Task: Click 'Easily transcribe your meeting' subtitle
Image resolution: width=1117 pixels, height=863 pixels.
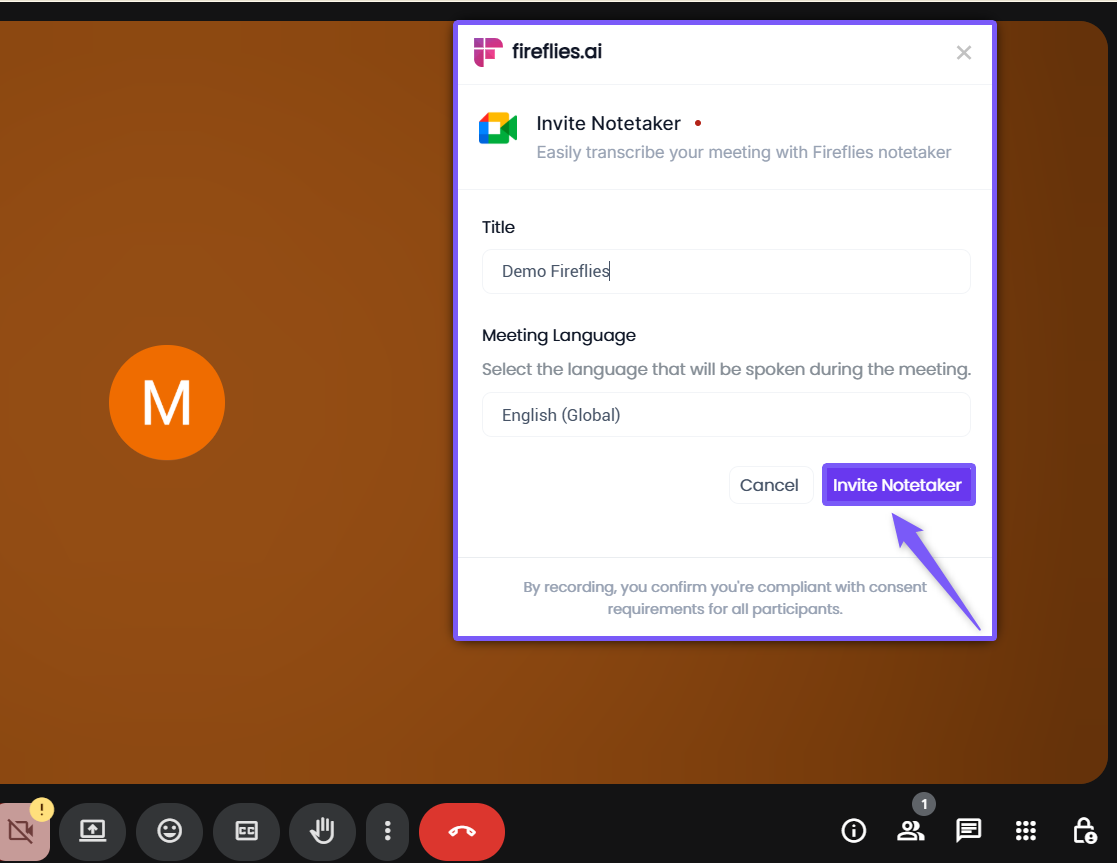Action: [744, 153]
